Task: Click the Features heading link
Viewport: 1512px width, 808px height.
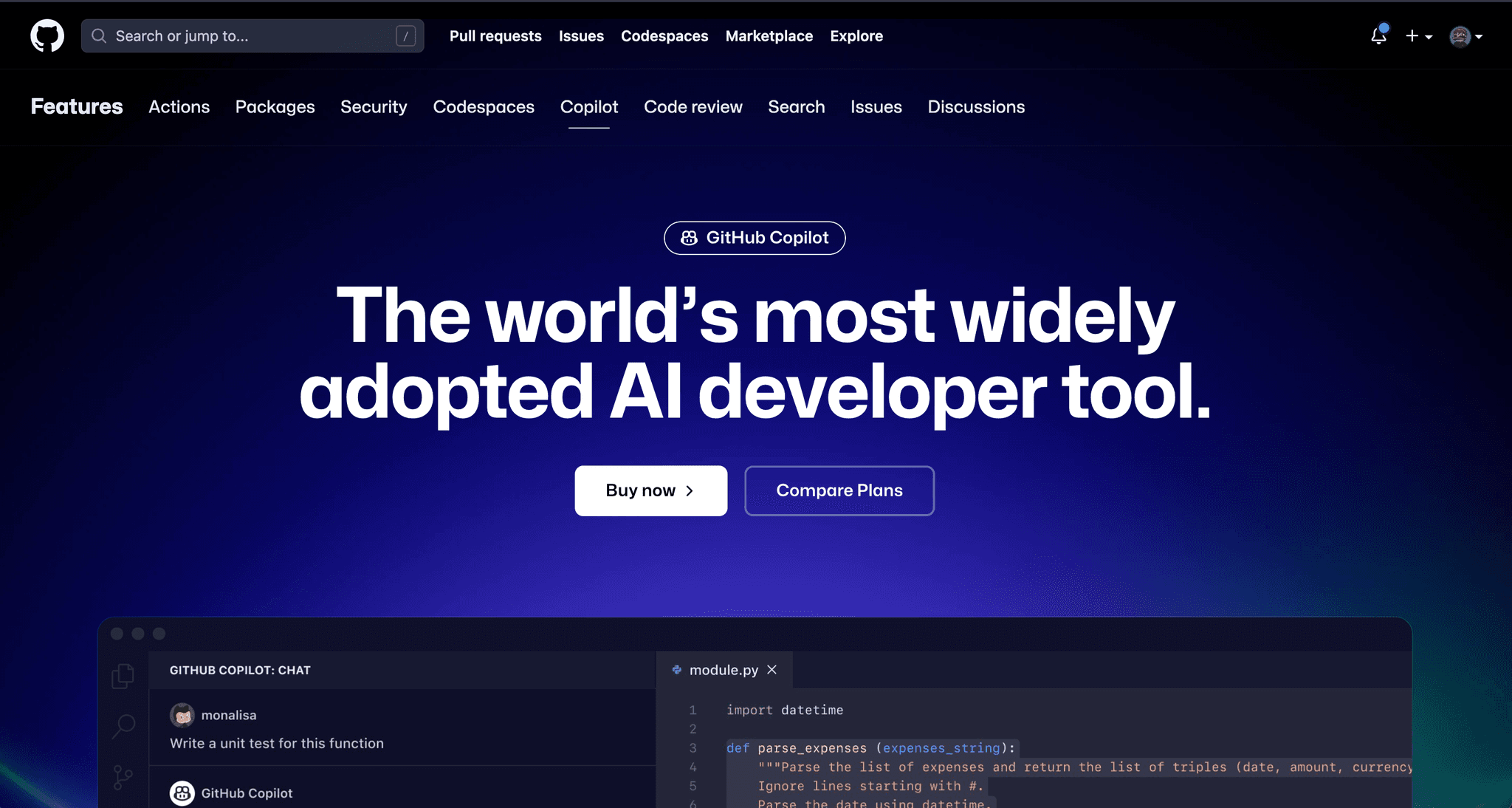Action: pyautogui.click(x=77, y=106)
